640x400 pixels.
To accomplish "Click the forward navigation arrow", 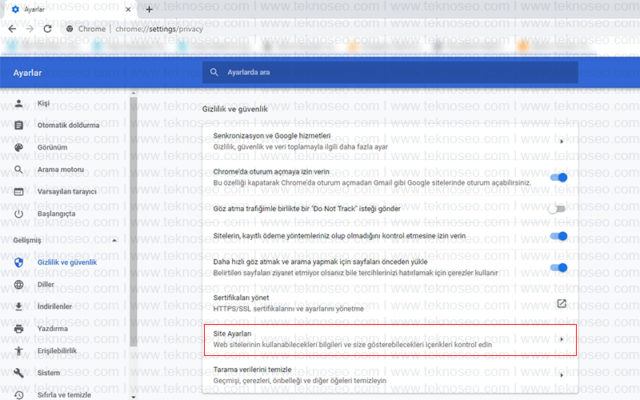I will click(x=29, y=29).
